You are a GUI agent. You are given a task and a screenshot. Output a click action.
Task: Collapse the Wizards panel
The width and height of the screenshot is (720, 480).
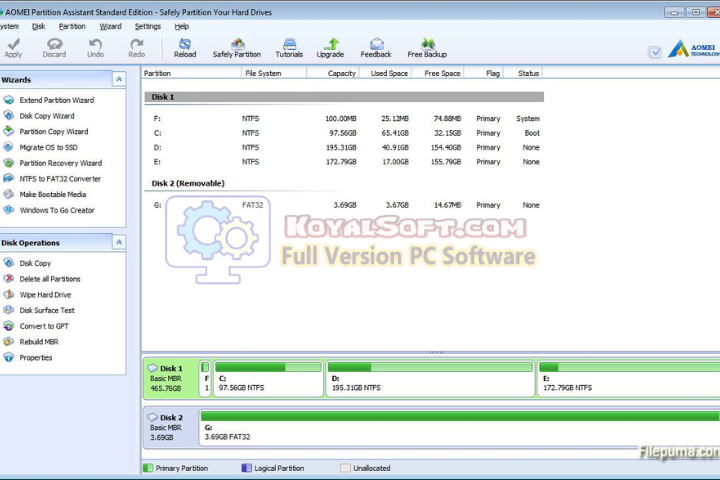point(119,79)
